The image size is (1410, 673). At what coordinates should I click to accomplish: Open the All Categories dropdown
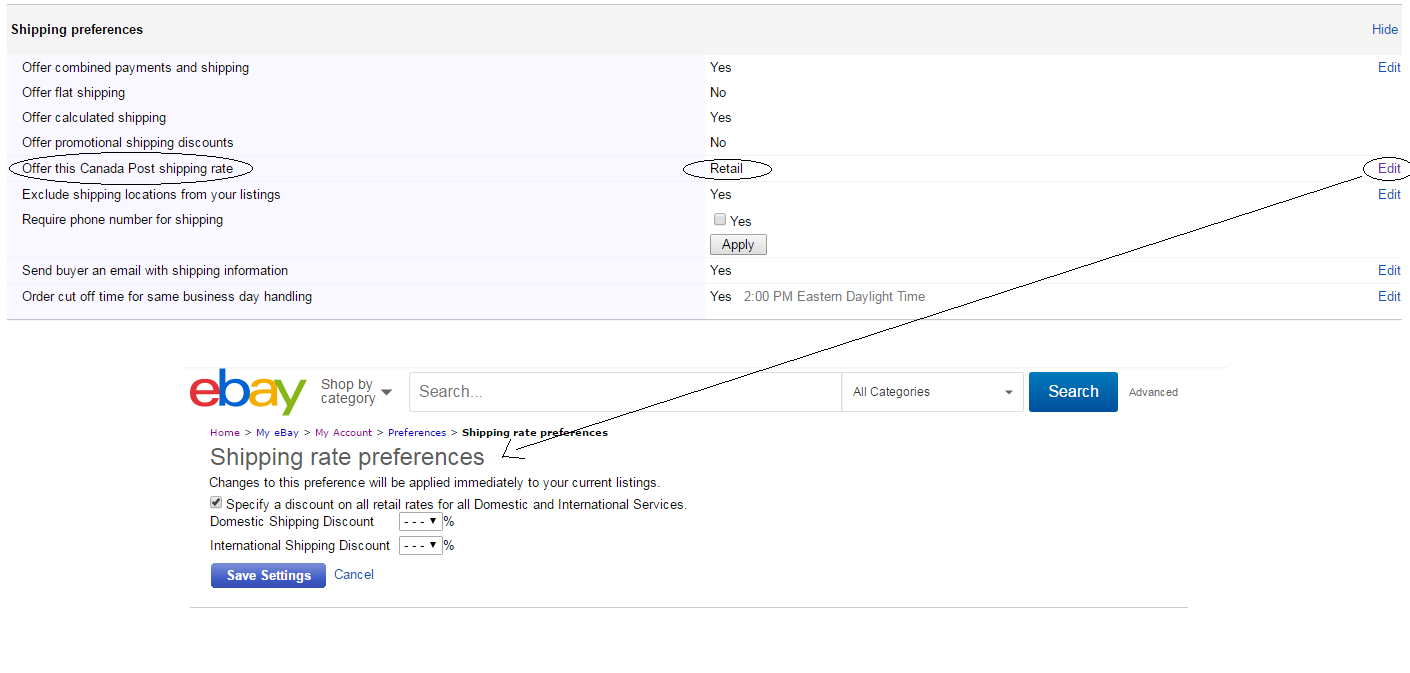tap(932, 392)
